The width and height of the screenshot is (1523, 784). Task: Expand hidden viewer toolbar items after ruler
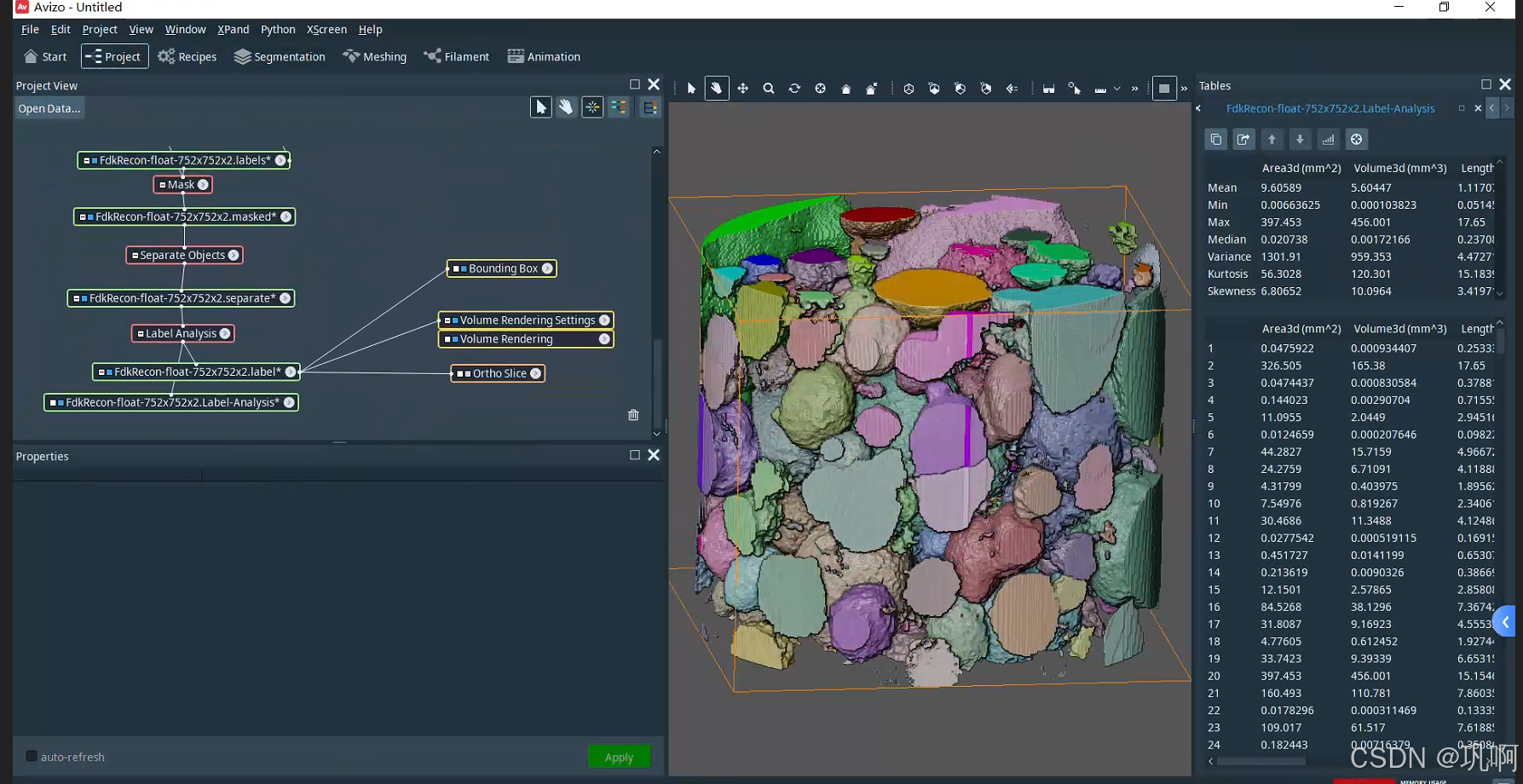[x=1134, y=89]
